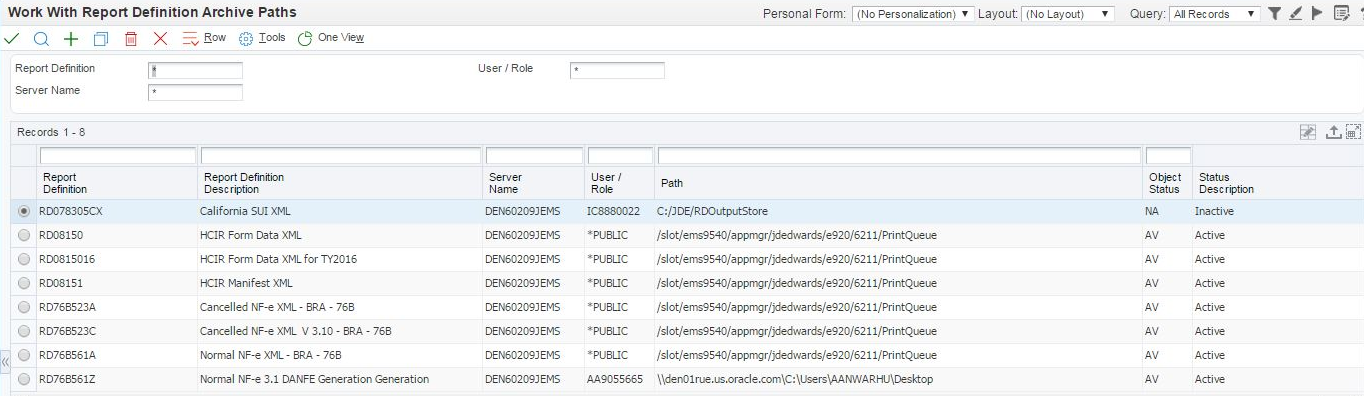Click the Records 1 - 8 label
Image resolution: width=1364 pixels, height=396 pixels.
pyautogui.click(x=51, y=132)
